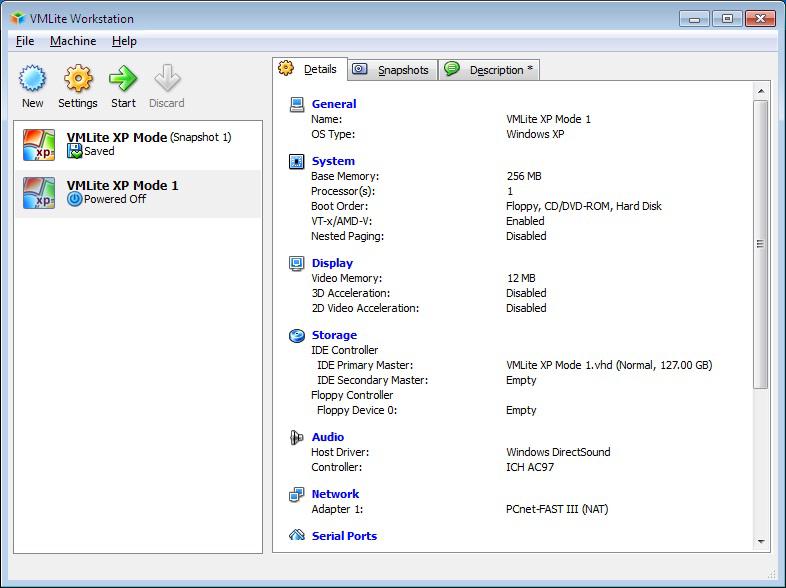The width and height of the screenshot is (786, 588).
Task: Switch to the Details tab label
Action: point(320,69)
